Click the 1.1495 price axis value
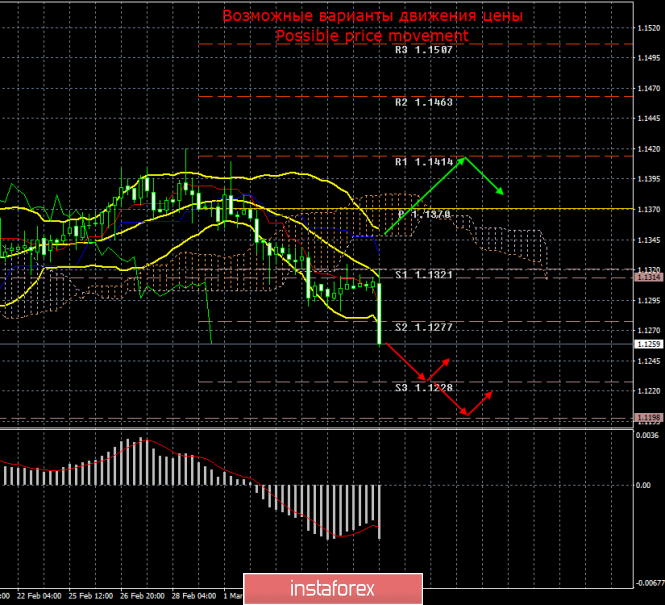Viewport: 665px width, 605px height. [x=649, y=58]
